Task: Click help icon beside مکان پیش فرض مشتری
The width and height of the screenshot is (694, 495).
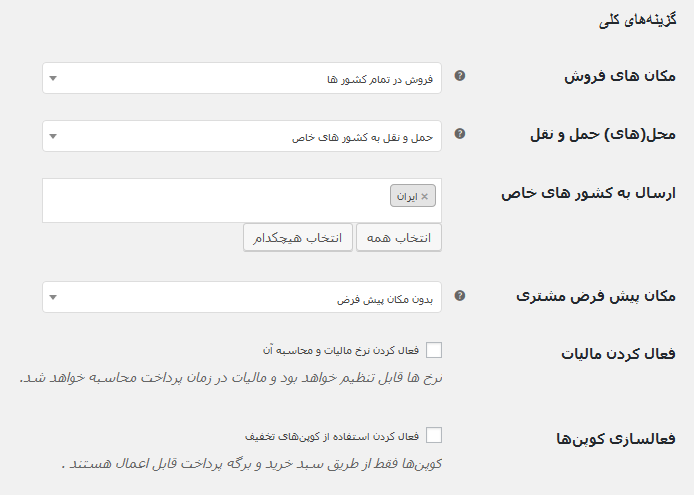Action: [460, 296]
